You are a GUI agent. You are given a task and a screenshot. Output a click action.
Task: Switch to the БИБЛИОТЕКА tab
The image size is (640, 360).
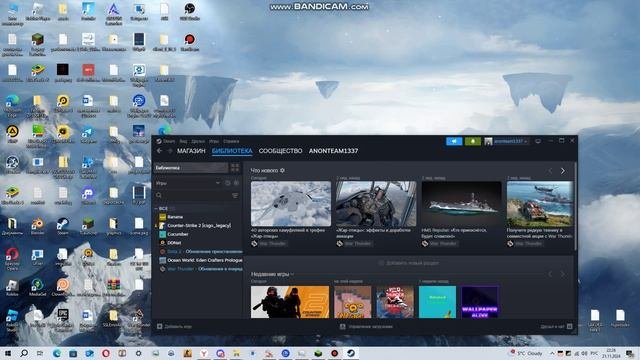click(x=232, y=151)
